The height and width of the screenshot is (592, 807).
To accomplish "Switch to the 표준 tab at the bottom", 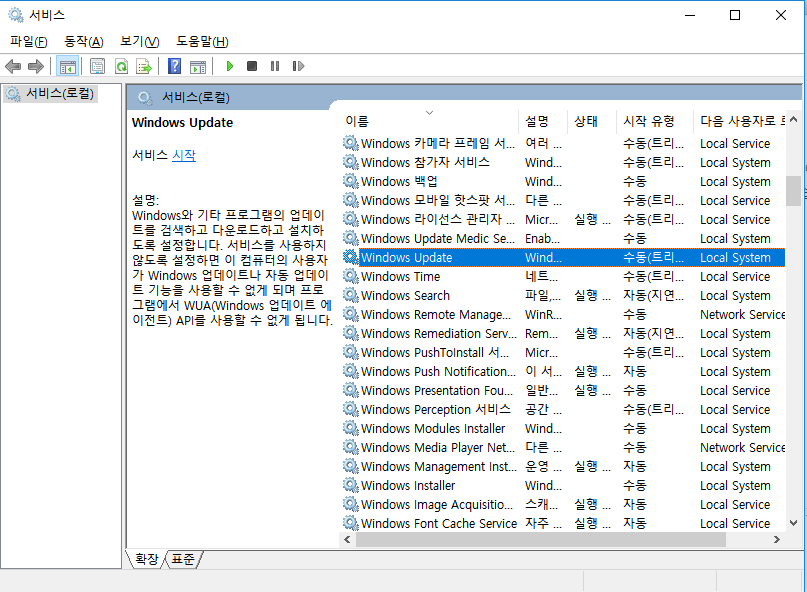I will 182,561.
